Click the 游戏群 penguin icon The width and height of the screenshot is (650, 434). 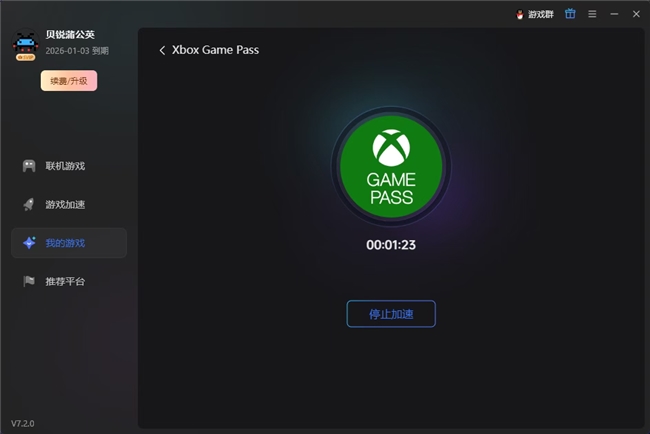pyautogui.click(x=520, y=14)
